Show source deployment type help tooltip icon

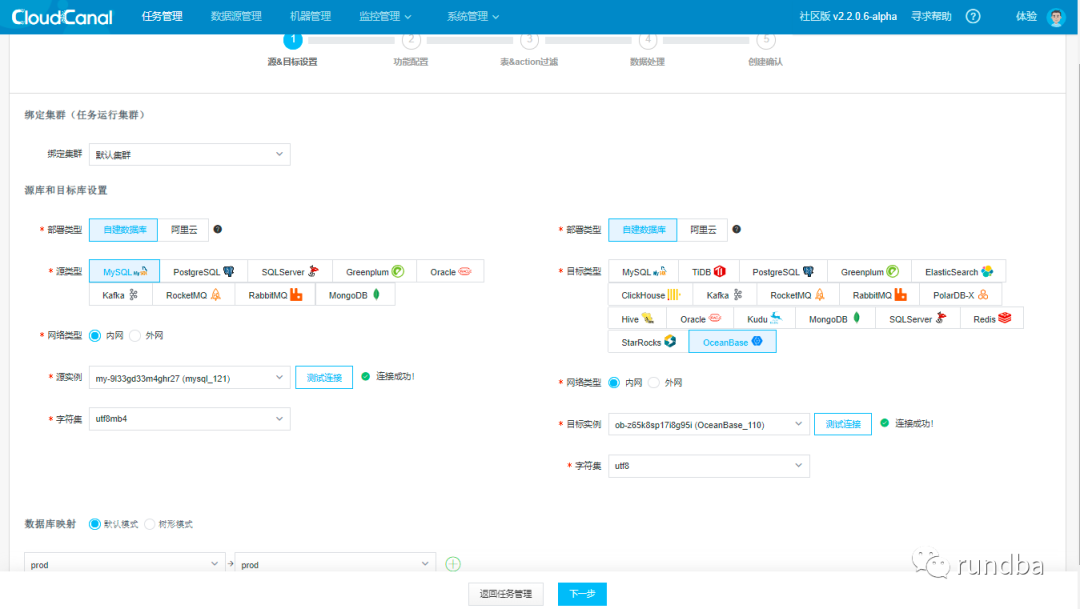click(218, 229)
